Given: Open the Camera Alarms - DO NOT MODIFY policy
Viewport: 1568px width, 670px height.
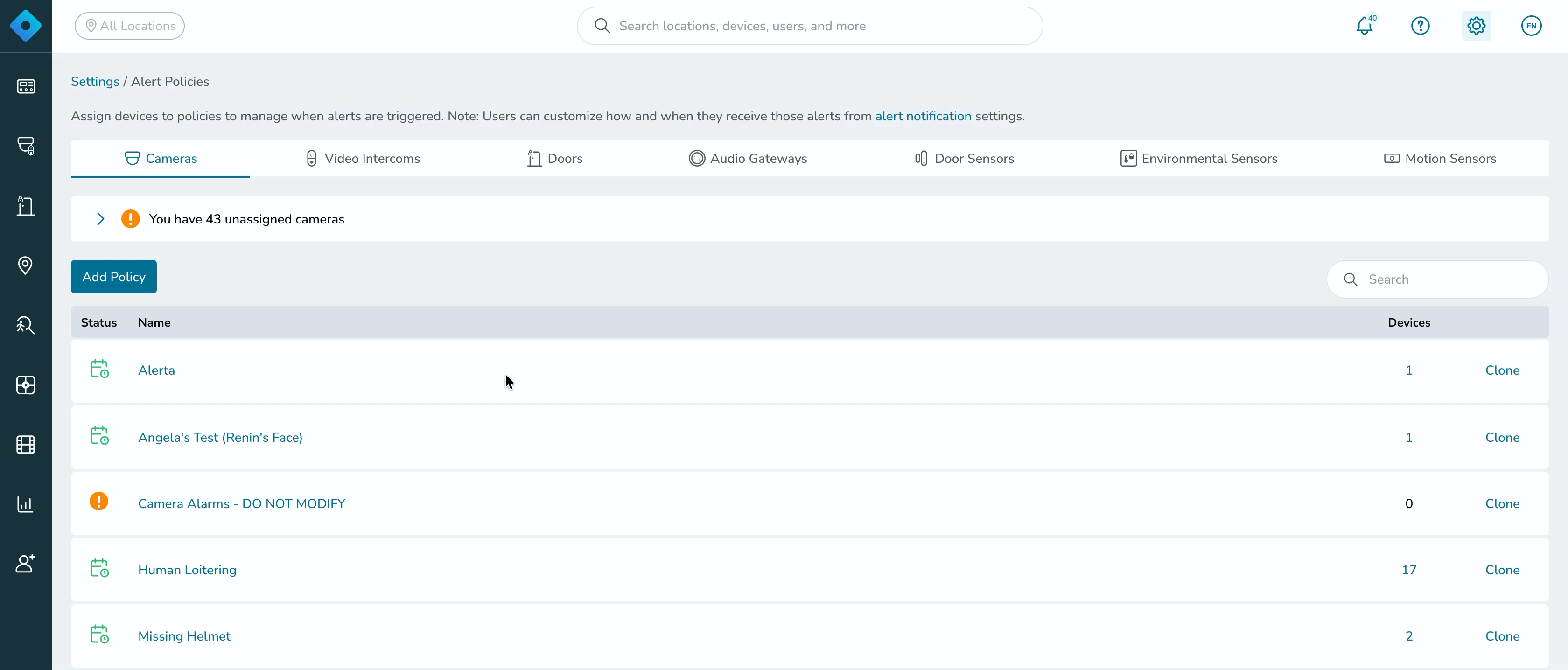Looking at the screenshot, I should [242, 504].
